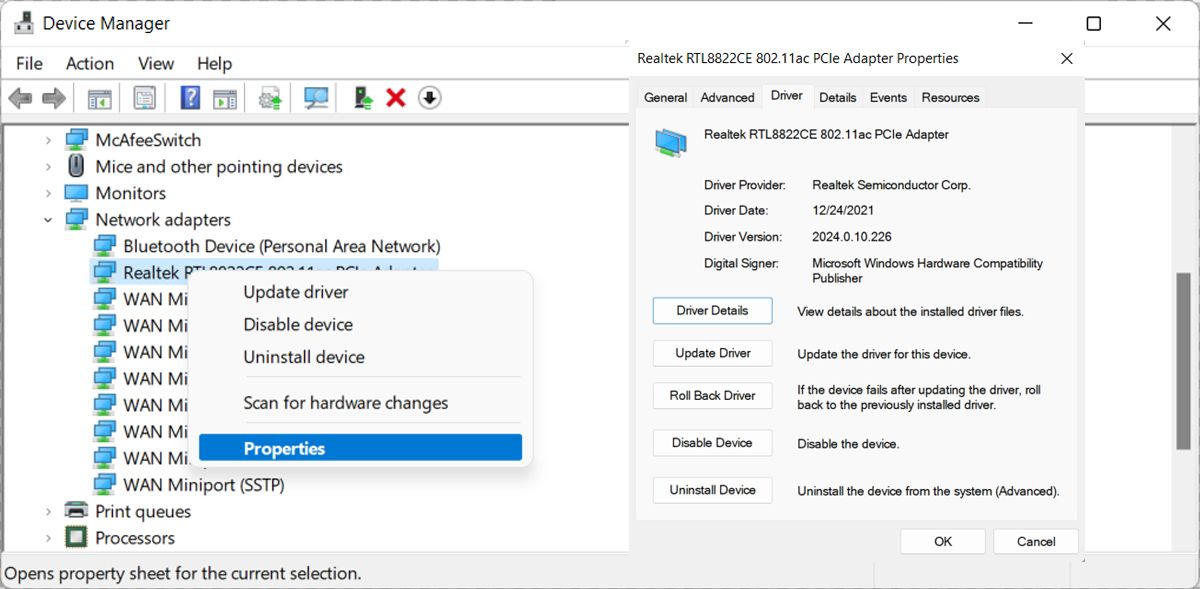The image size is (1200, 589).
Task: Click the Roll Back Driver button
Action: (712, 395)
